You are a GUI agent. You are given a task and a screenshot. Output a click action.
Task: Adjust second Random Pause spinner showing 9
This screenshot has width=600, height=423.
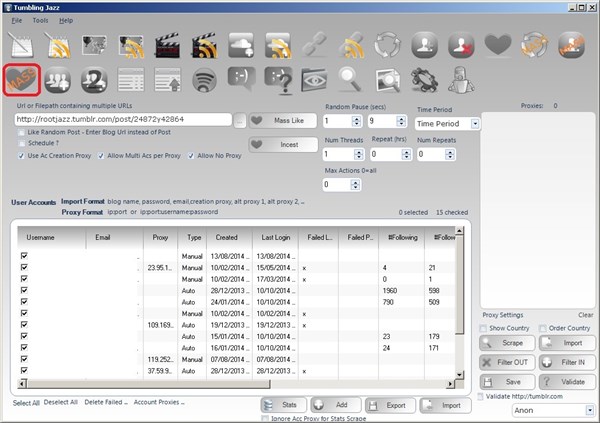[x=401, y=121]
